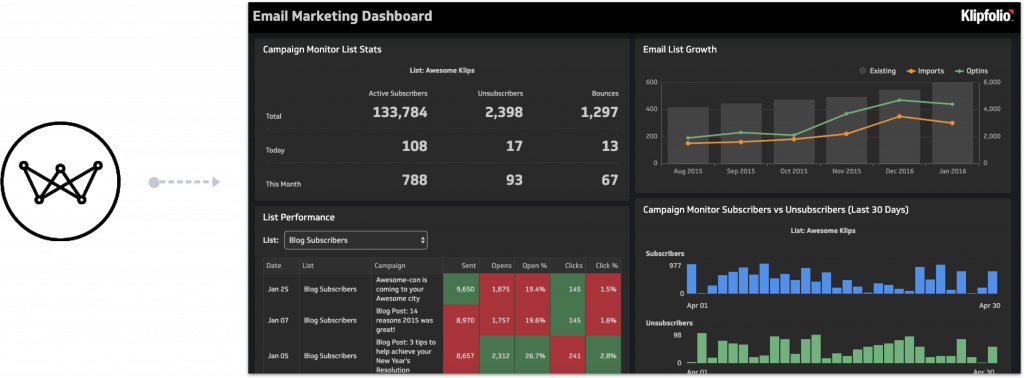The width and height of the screenshot is (1024, 378).
Task: Click this month's subscribers value 788
Action: [x=415, y=180]
